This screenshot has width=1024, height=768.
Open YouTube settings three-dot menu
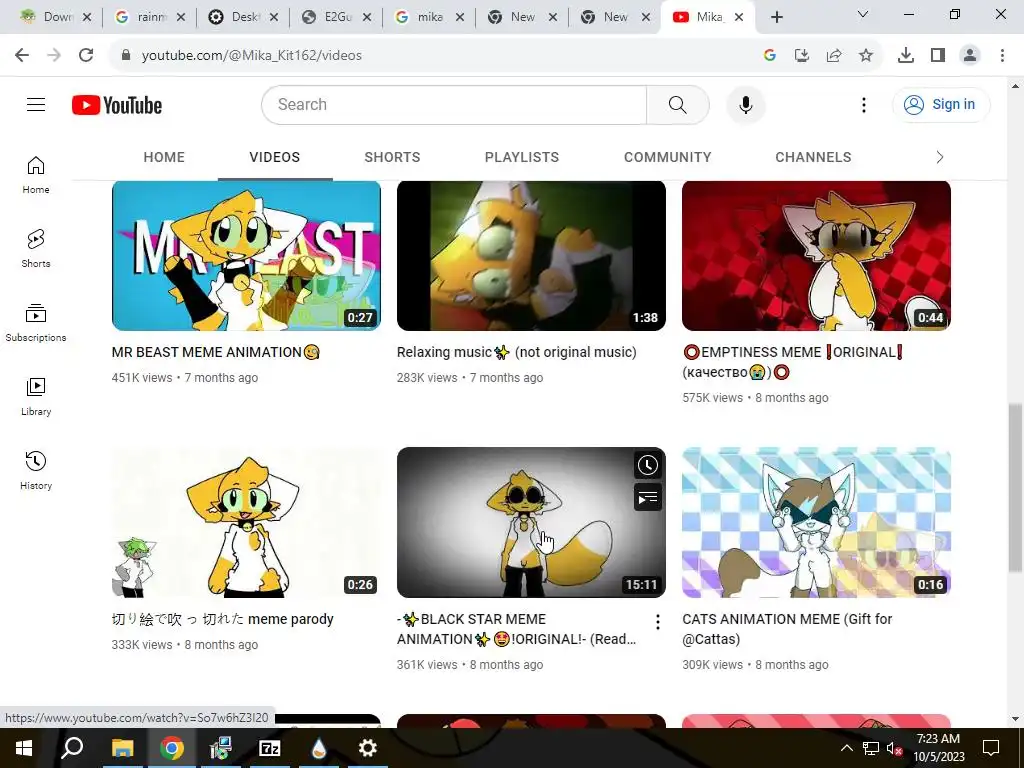[x=863, y=104]
